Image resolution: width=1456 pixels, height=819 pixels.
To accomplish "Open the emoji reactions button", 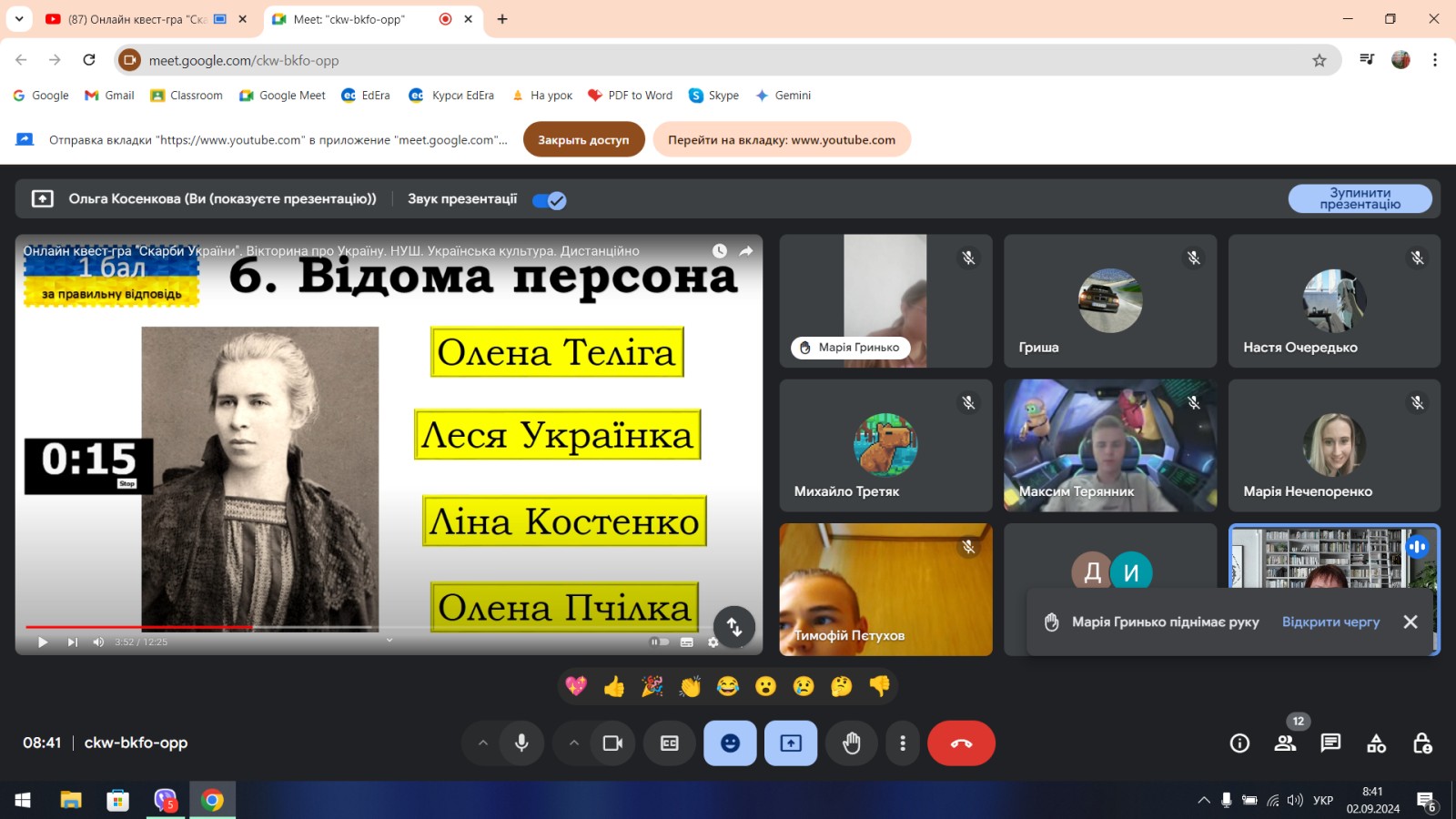I will pos(730,743).
